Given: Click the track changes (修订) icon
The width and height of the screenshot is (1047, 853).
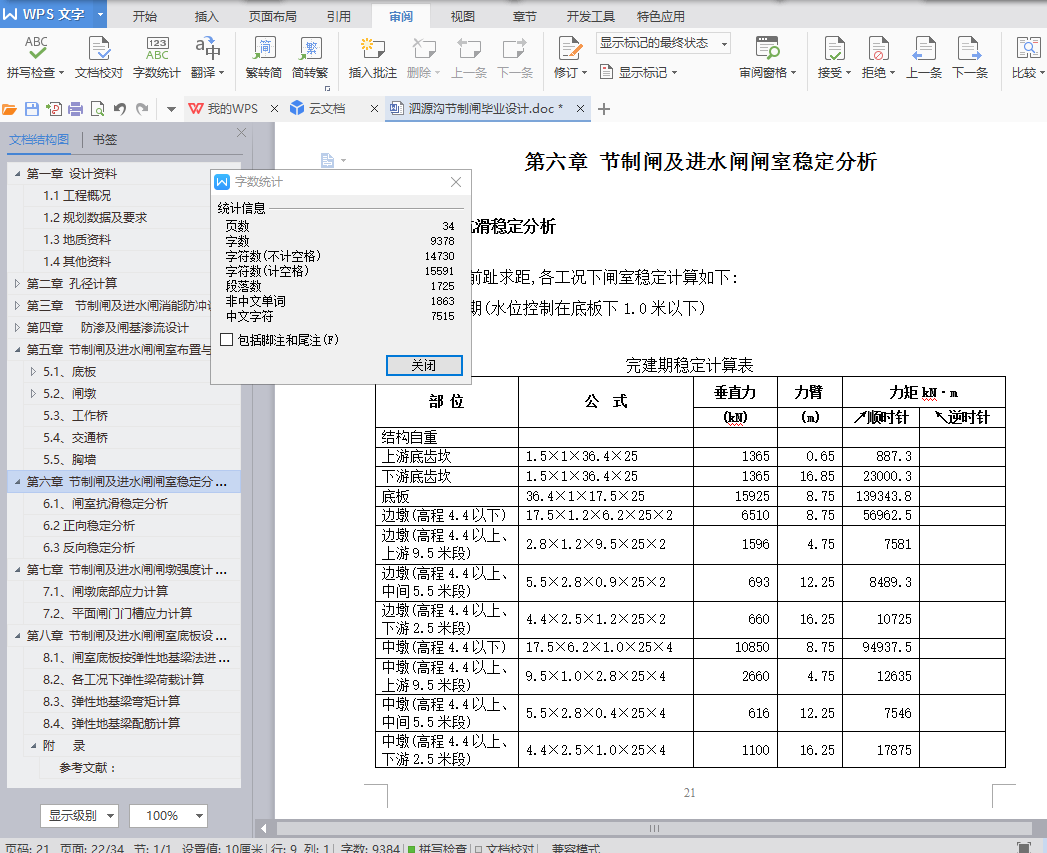Looking at the screenshot, I should [x=570, y=48].
